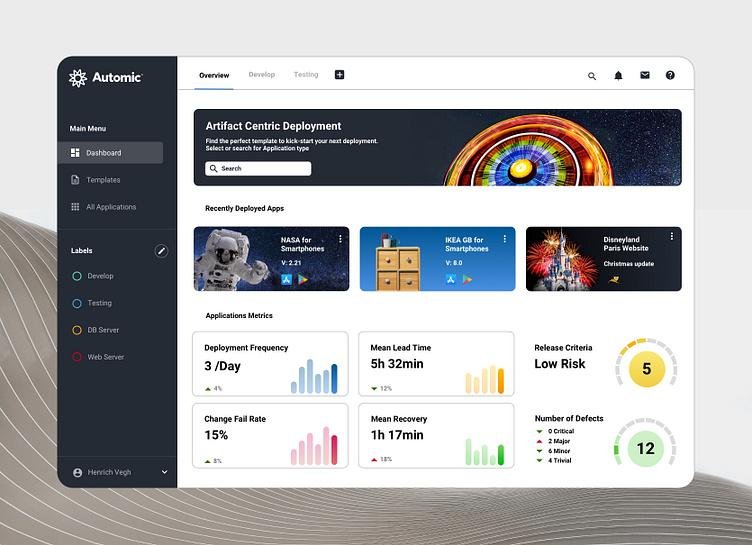
Task: Open notifications bell icon
Action: (618, 75)
